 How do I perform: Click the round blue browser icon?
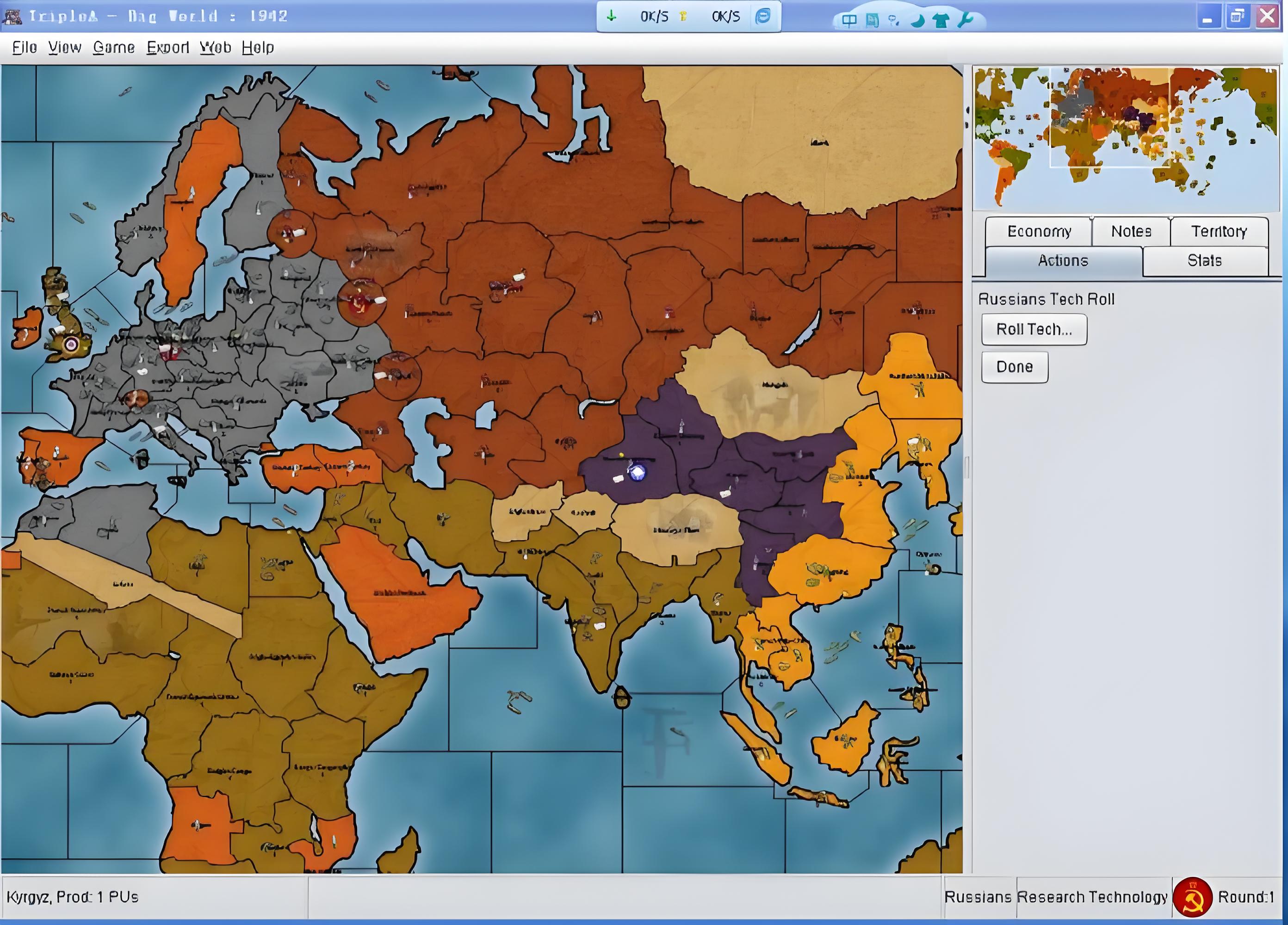tap(763, 16)
